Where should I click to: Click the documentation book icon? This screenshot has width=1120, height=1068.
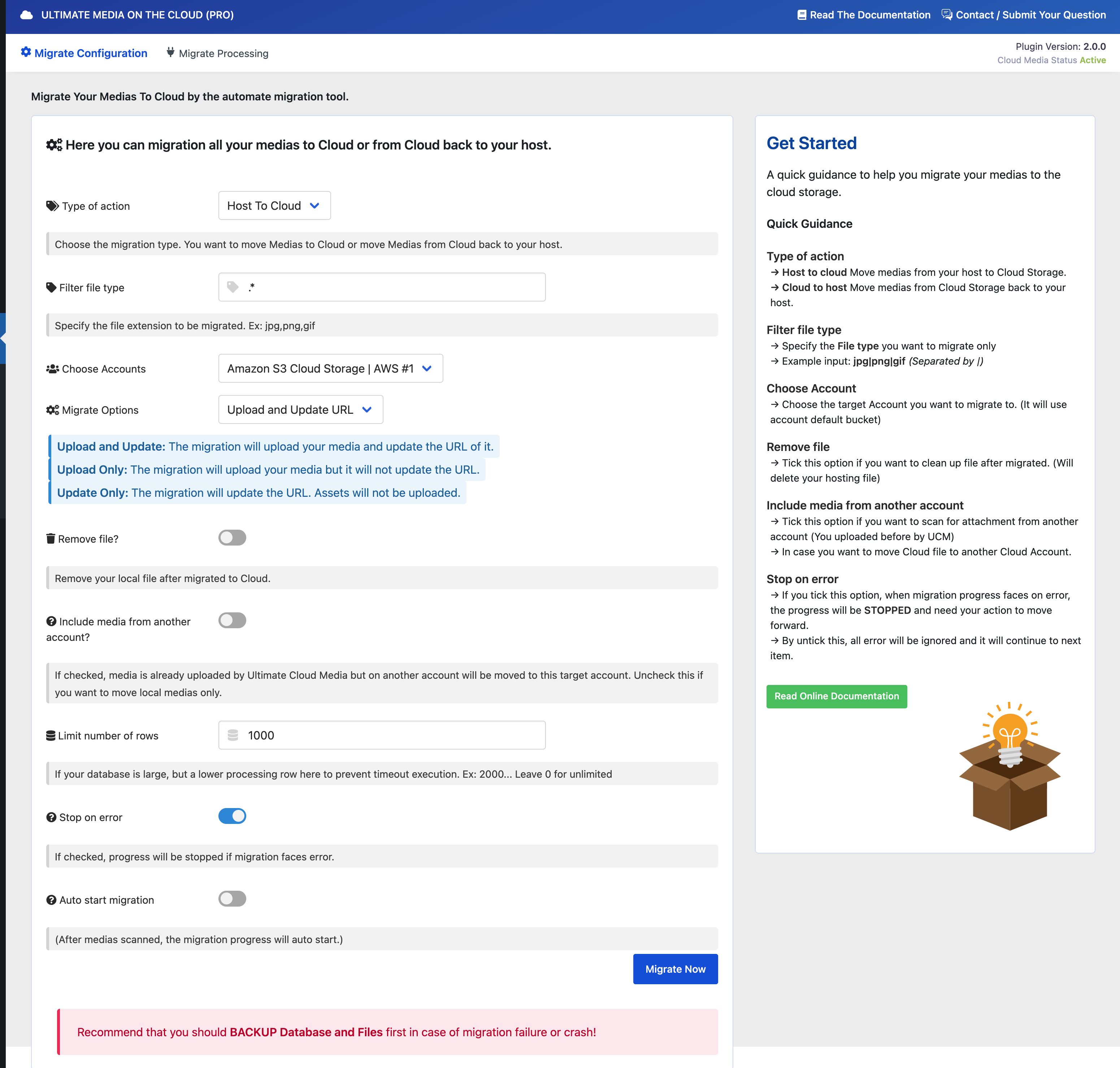coord(801,16)
